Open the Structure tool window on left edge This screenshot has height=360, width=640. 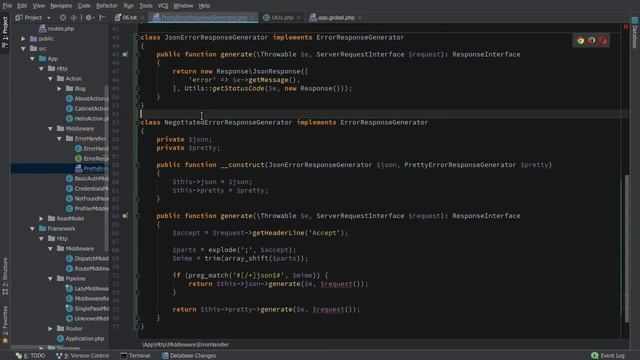[5, 277]
